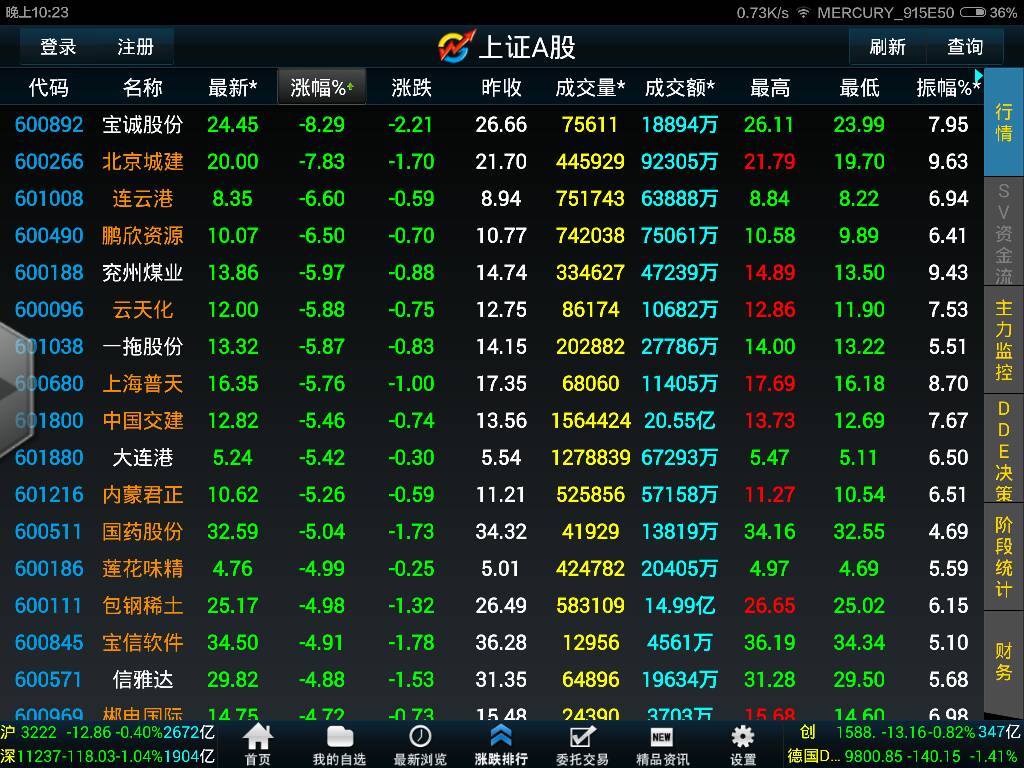Open stock 鹏欣资源 row
Viewport: 1024px width, 768px height.
pyautogui.click(x=492, y=235)
